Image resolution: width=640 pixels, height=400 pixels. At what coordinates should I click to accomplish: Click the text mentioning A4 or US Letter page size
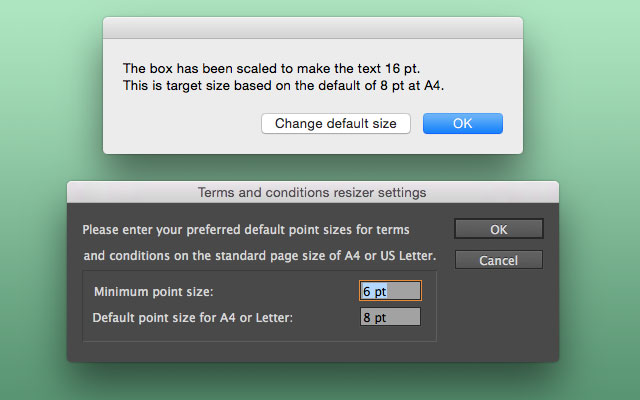point(260,256)
